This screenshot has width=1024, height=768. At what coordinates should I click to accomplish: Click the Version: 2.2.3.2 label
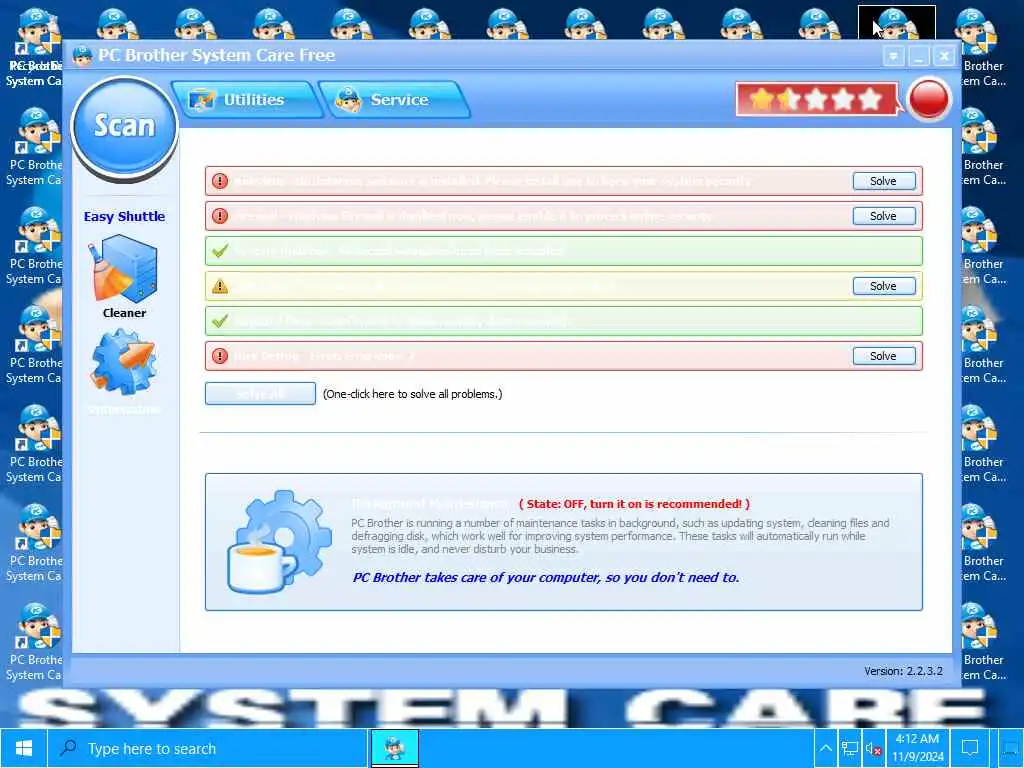pyautogui.click(x=903, y=671)
